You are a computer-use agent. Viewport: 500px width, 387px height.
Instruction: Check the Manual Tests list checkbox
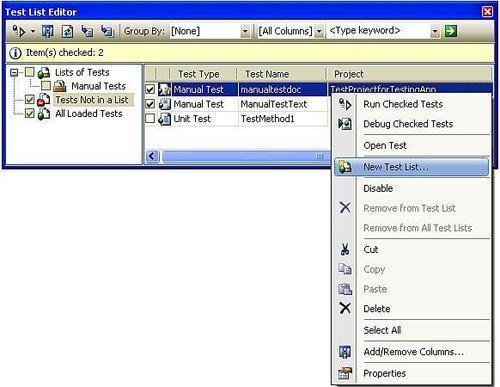click(46, 86)
